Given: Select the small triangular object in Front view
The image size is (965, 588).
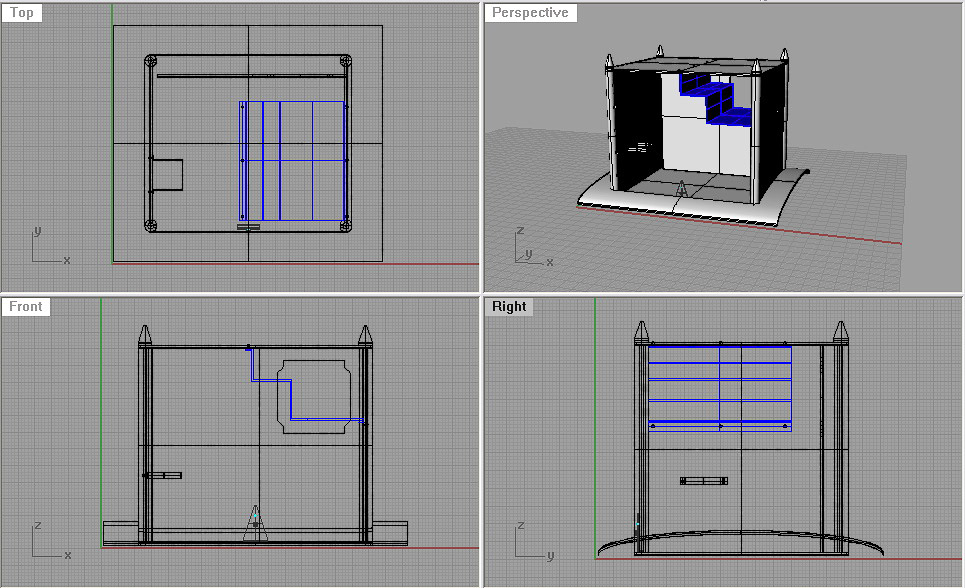Looking at the screenshot, I should click(x=255, y=524).
